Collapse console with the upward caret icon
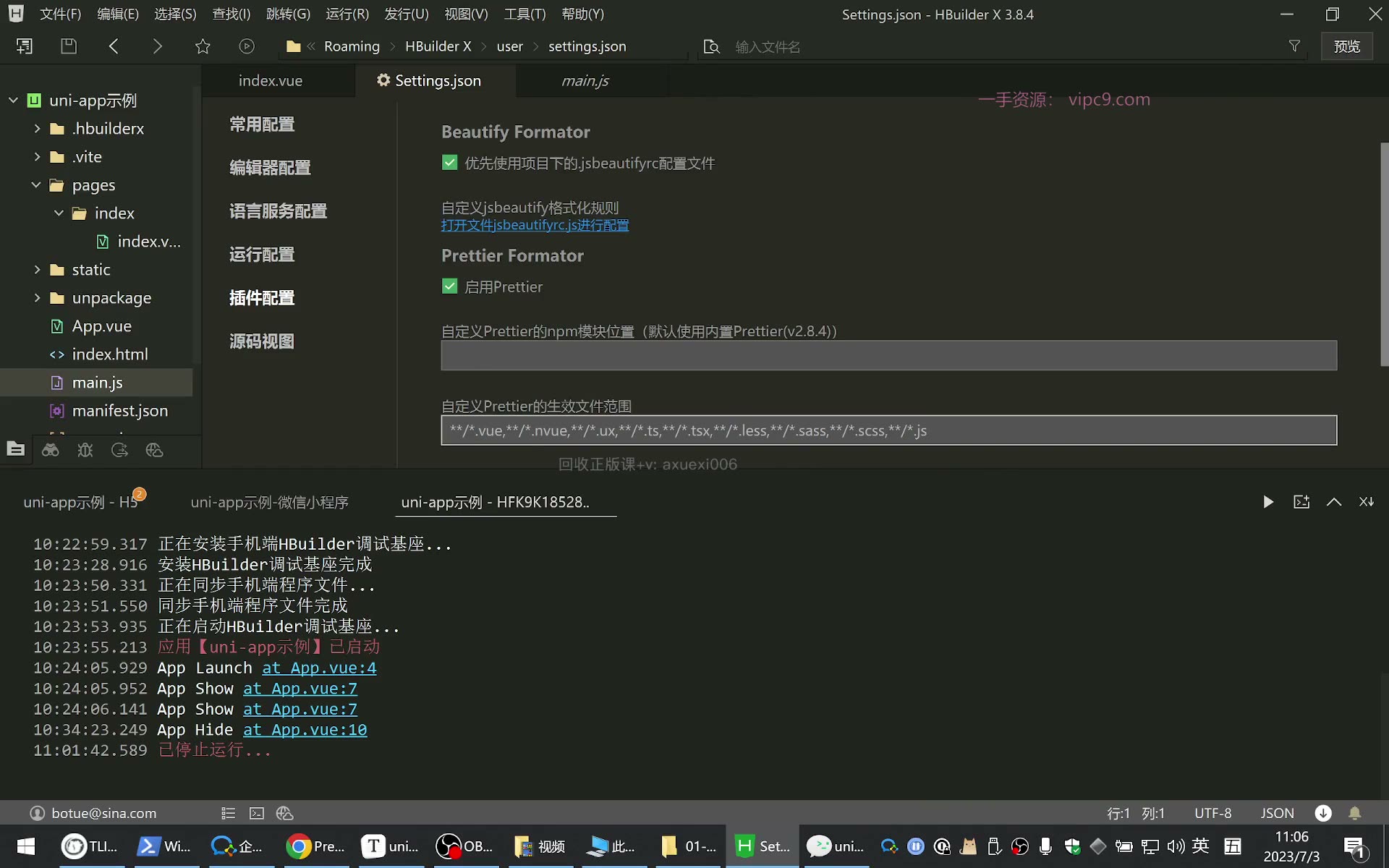The width and height of the screenshot is (1389, 868). click(x=1334, y=502)
